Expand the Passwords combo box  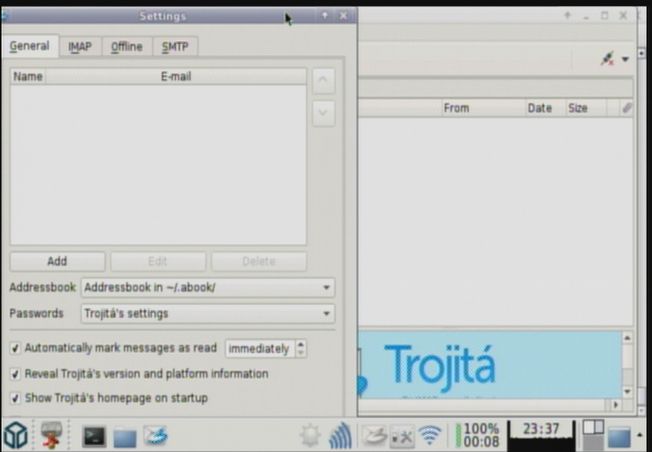(208, 314)
